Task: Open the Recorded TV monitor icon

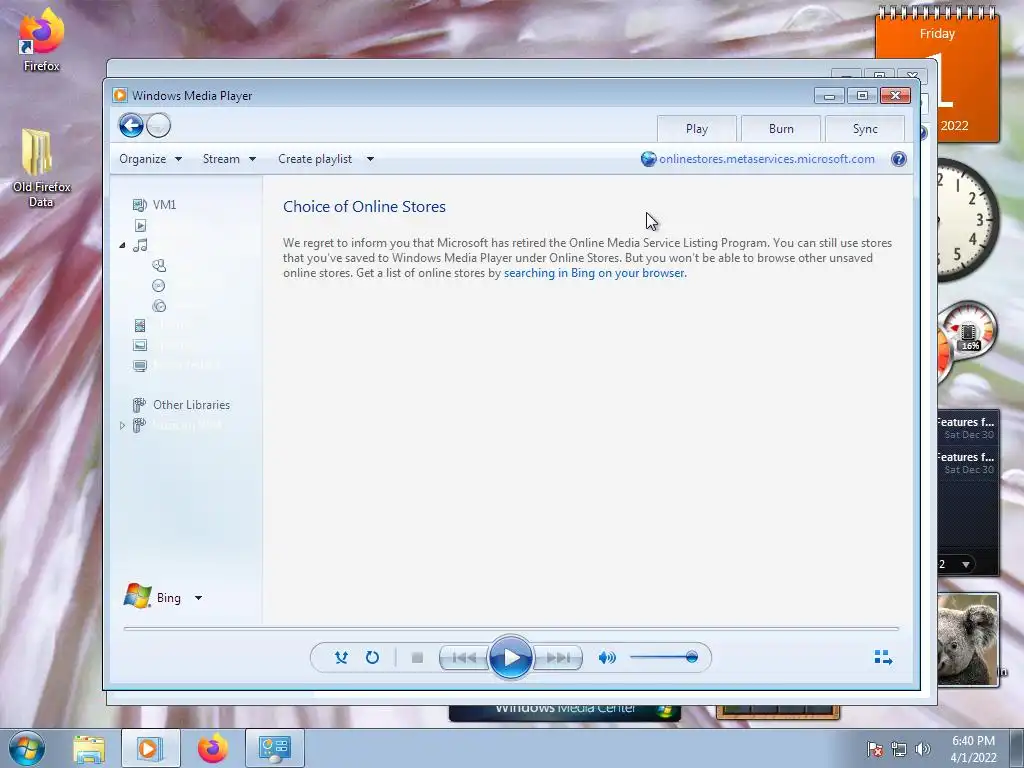Action: [x=140, y=366]
